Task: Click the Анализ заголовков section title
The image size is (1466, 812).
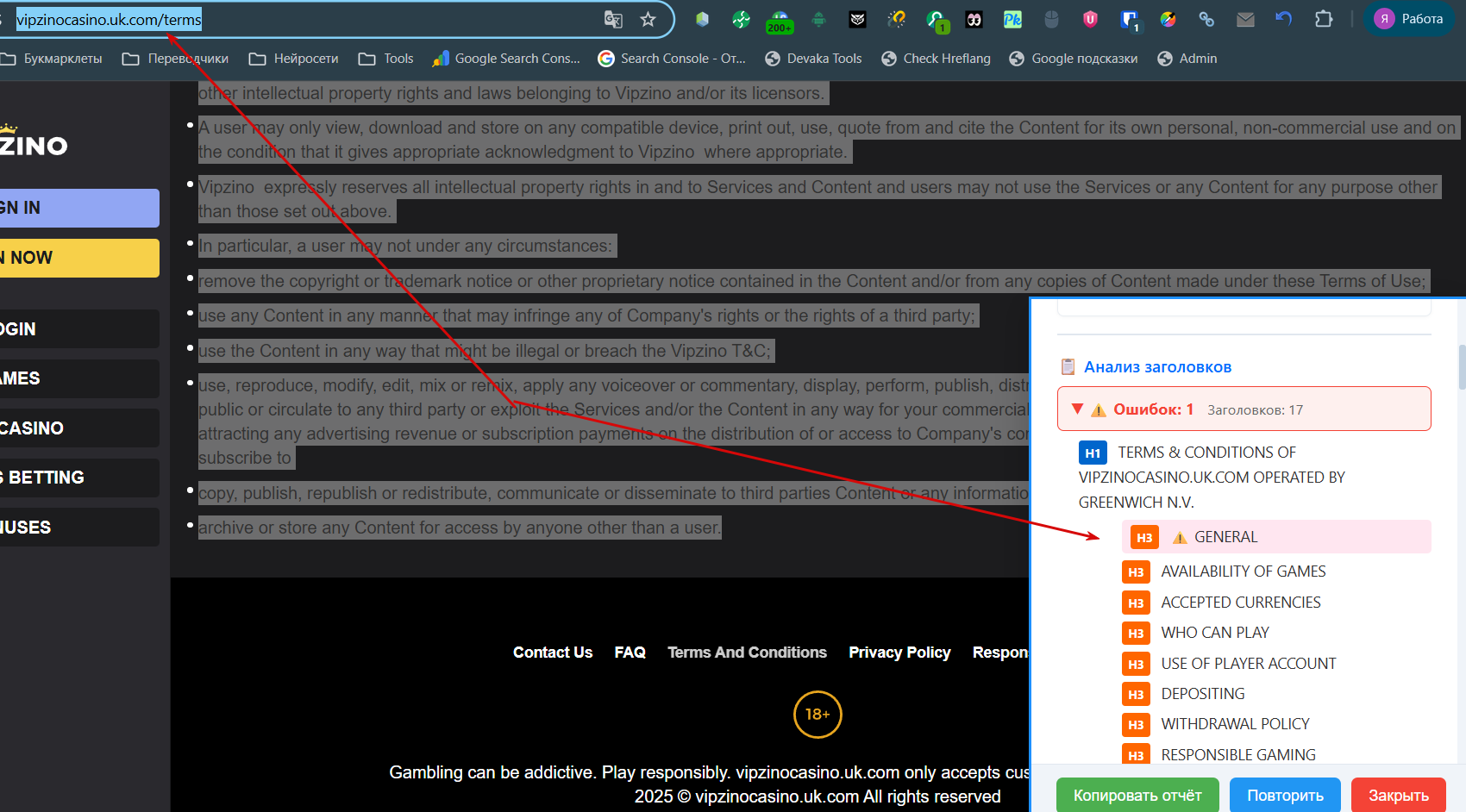Action: tap(1157, 367)
